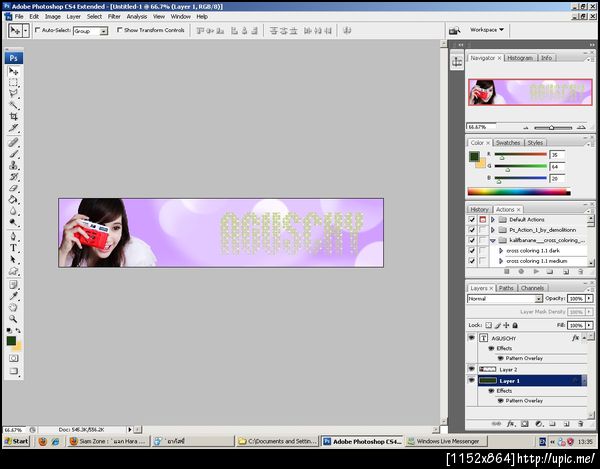Toggle Effects visibility under AGUSCHY layer
This screenshot has width=600, height=469.
click(491, 348)
